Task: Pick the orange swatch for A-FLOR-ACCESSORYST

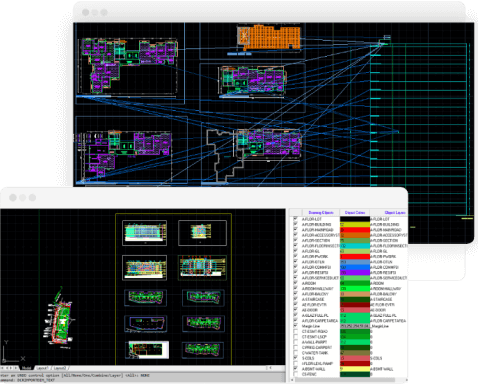Action: (355, 235)
